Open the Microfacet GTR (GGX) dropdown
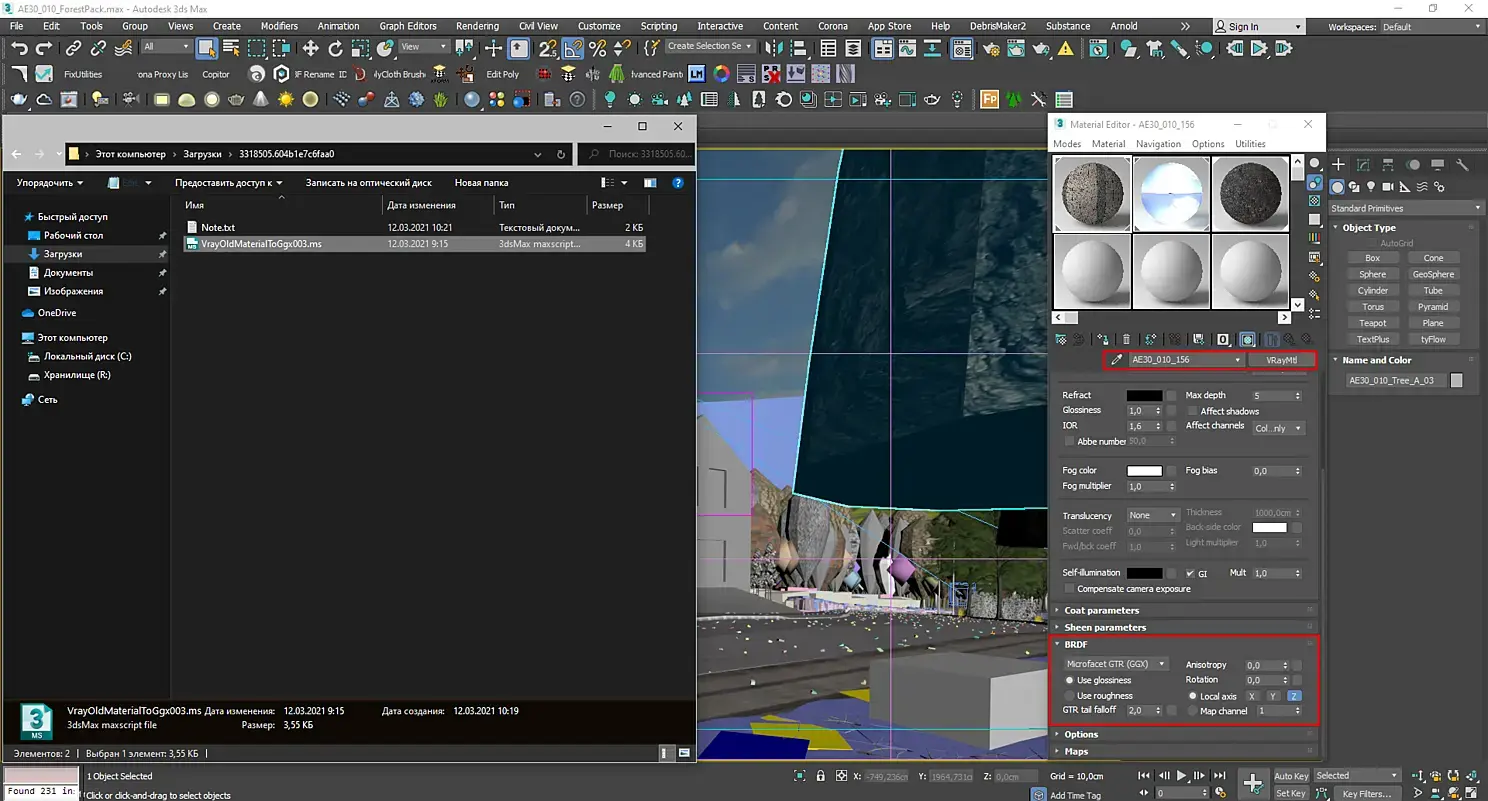Image resolution: width=1488 pixels, height=801 pixels. point(1115,664)
